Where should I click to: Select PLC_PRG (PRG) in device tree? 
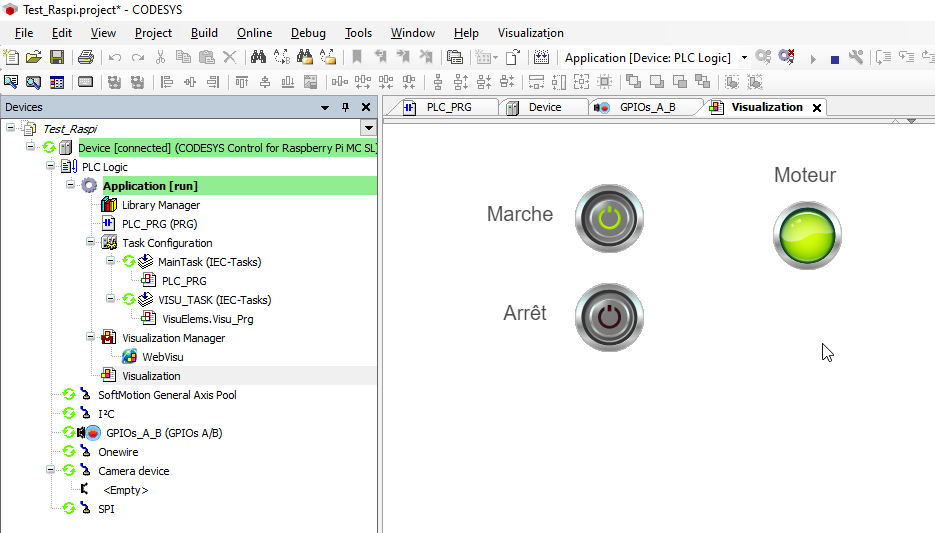[159, 224]
